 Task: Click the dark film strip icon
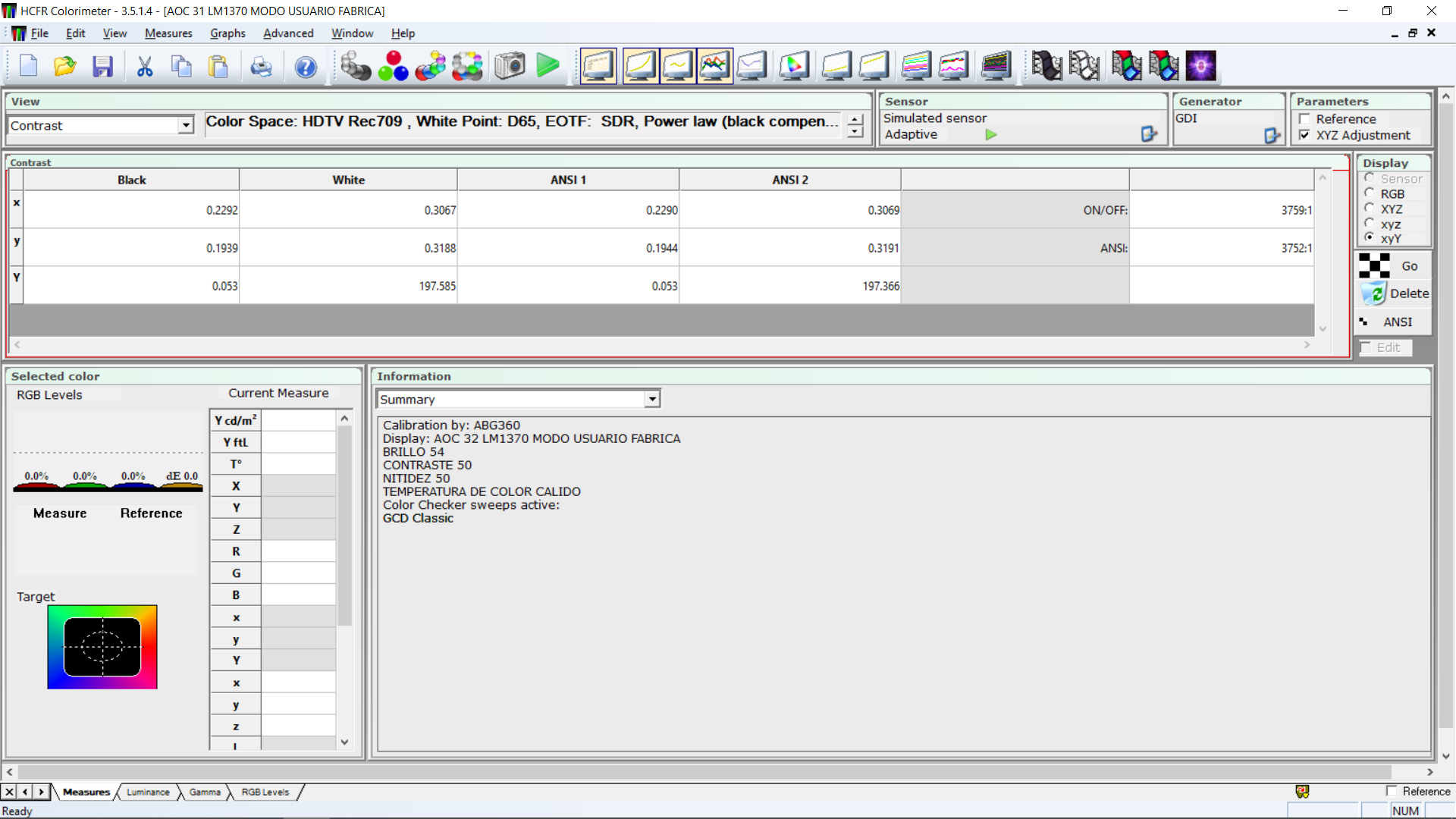click(x=1046, y=66)
